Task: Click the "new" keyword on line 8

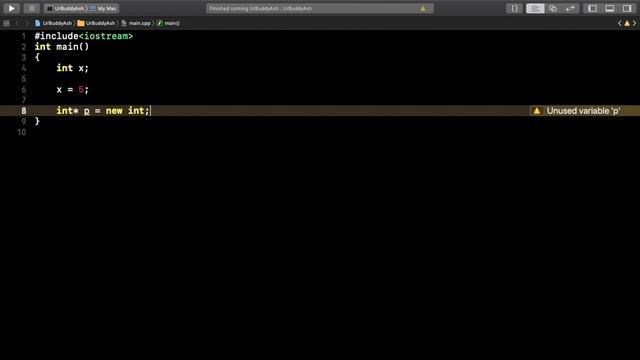Action: pyautogui.click(x=114, y=111)
